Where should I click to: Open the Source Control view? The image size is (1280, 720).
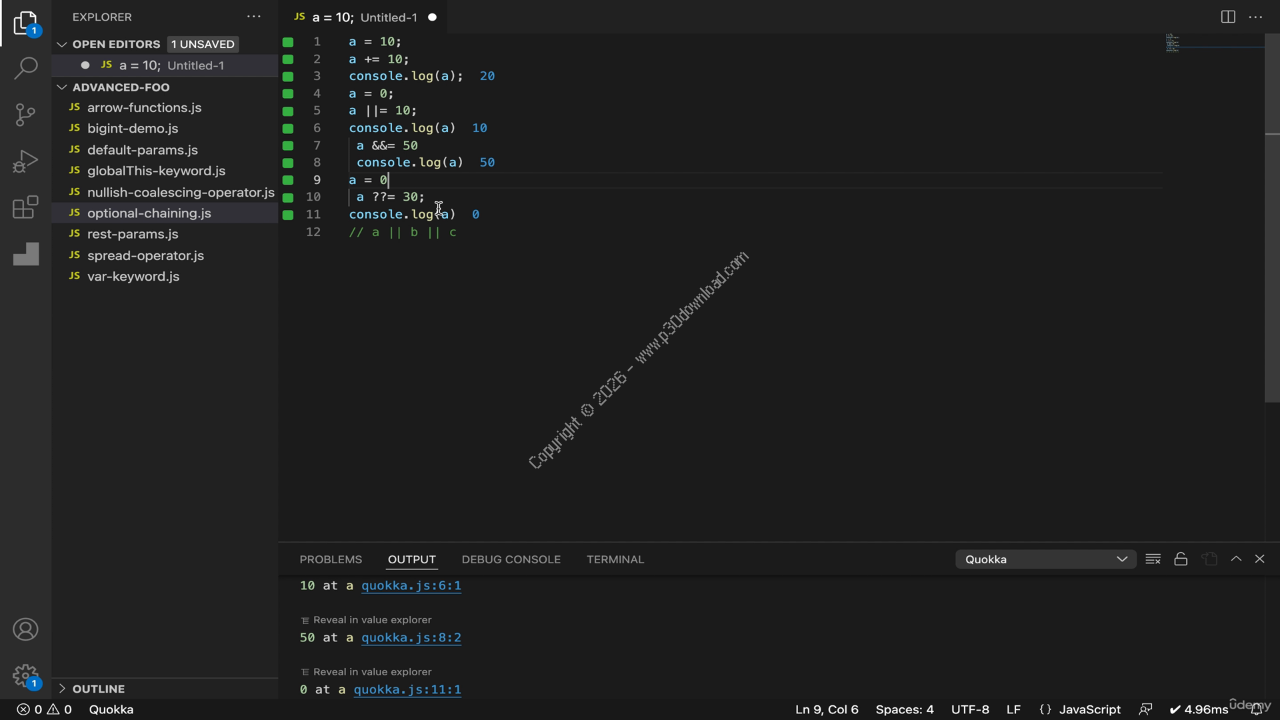tap(26, 115)
